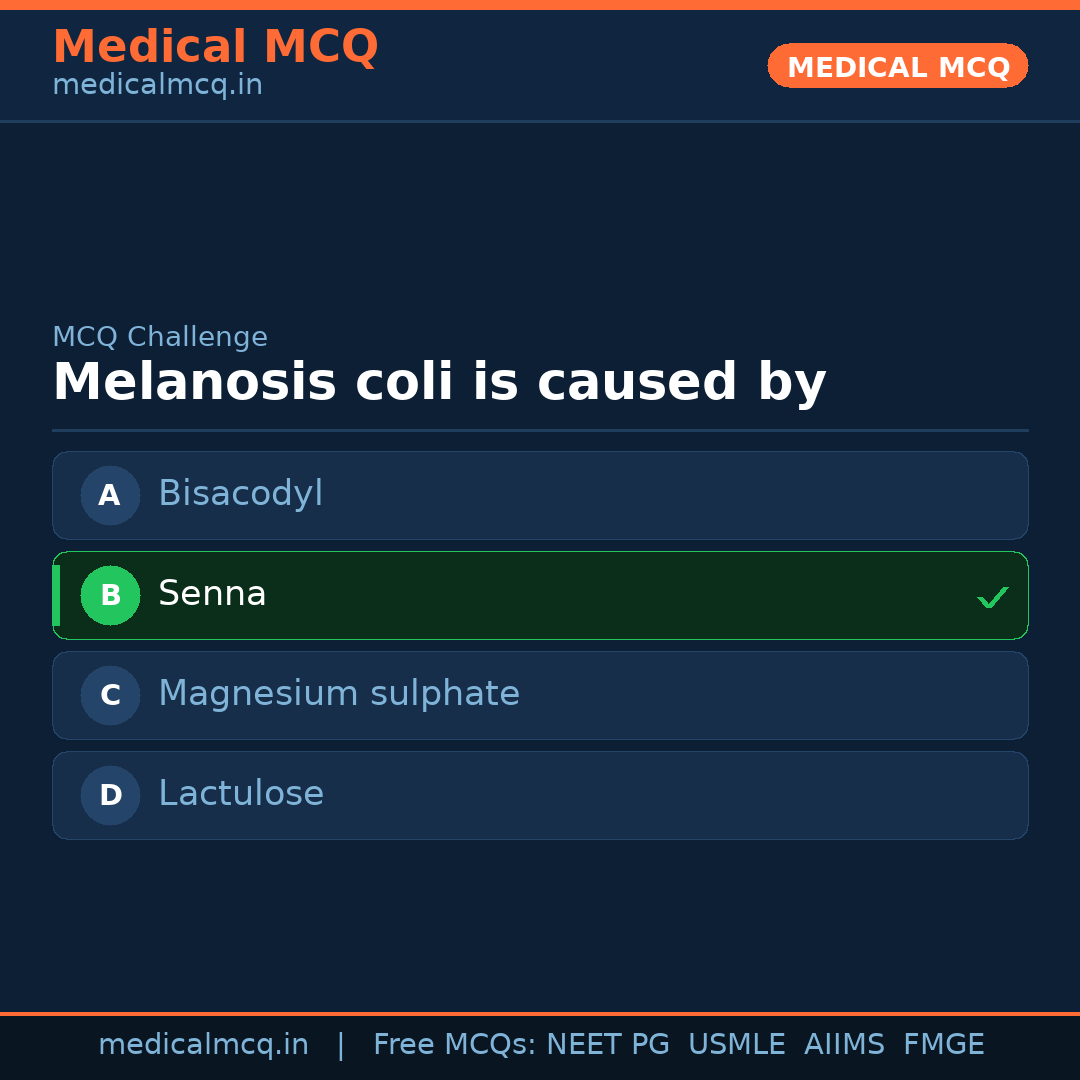Click the Medical MCQ header logo
1080x1080 pixels.
pos(215,47)
